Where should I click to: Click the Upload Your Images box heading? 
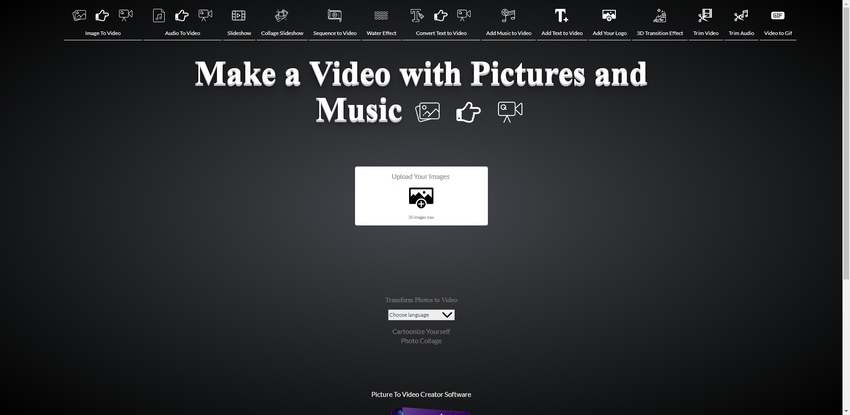click(421, 177)
